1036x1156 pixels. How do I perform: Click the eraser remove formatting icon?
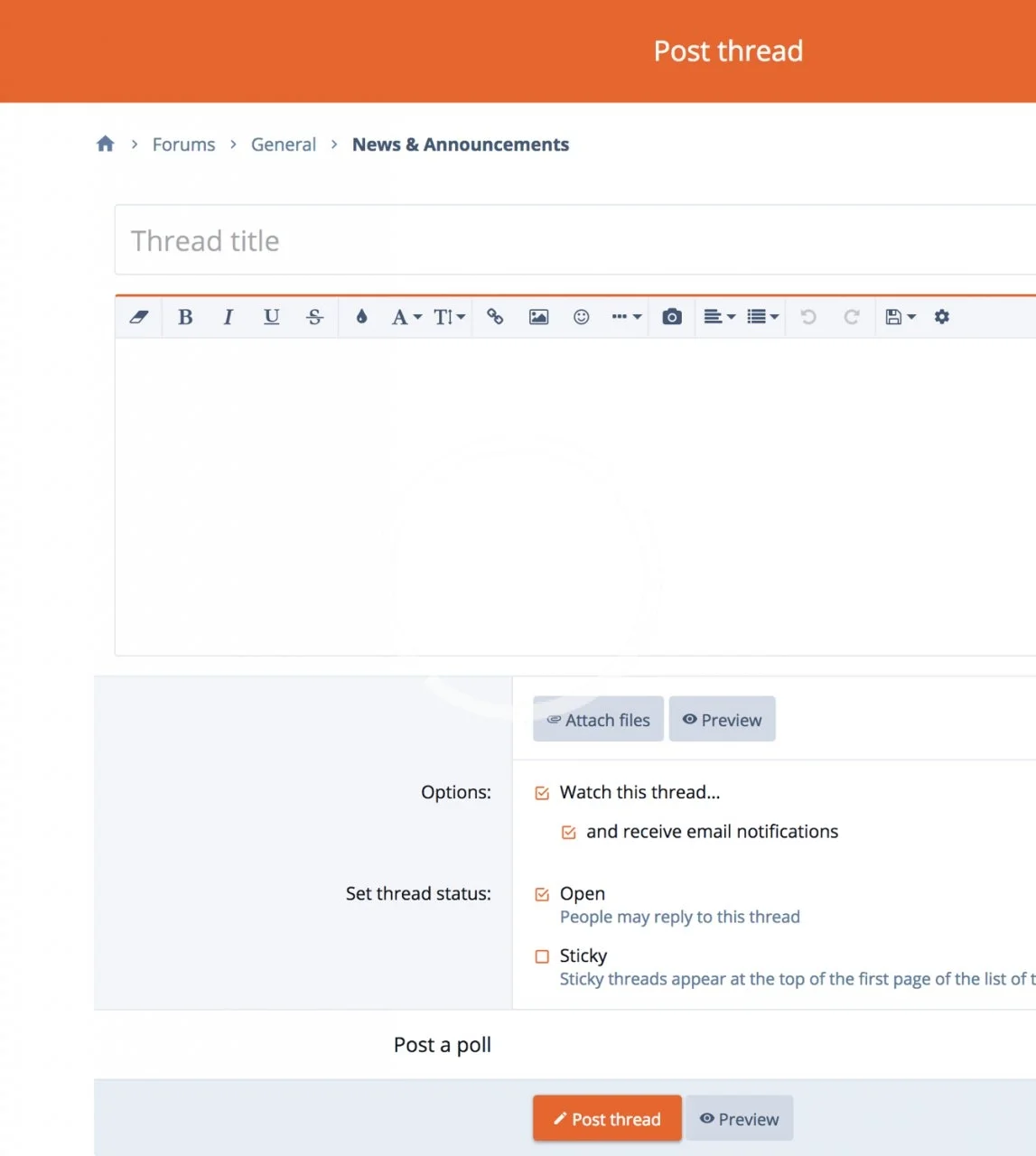[139, 317]
